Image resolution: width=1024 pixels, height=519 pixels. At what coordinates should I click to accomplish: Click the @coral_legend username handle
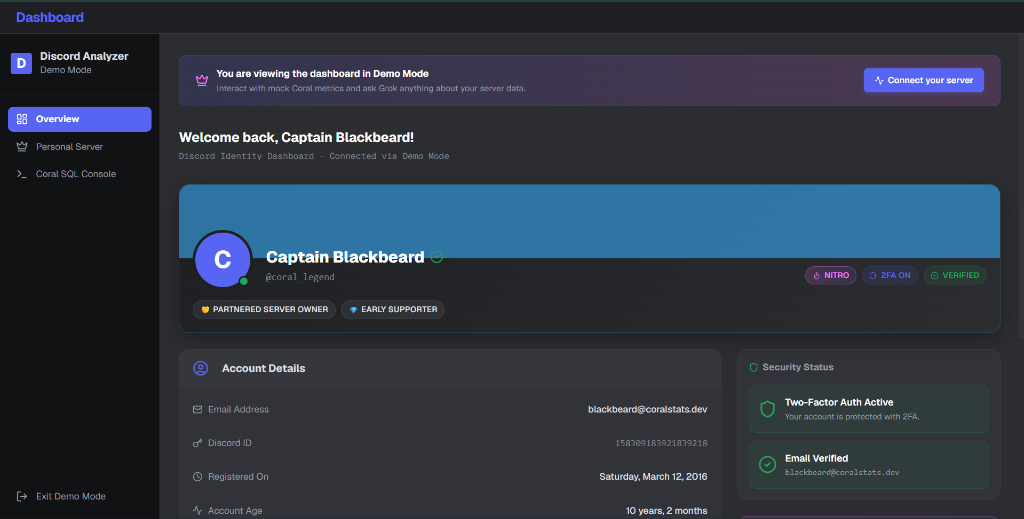click(x=300, y=277)
